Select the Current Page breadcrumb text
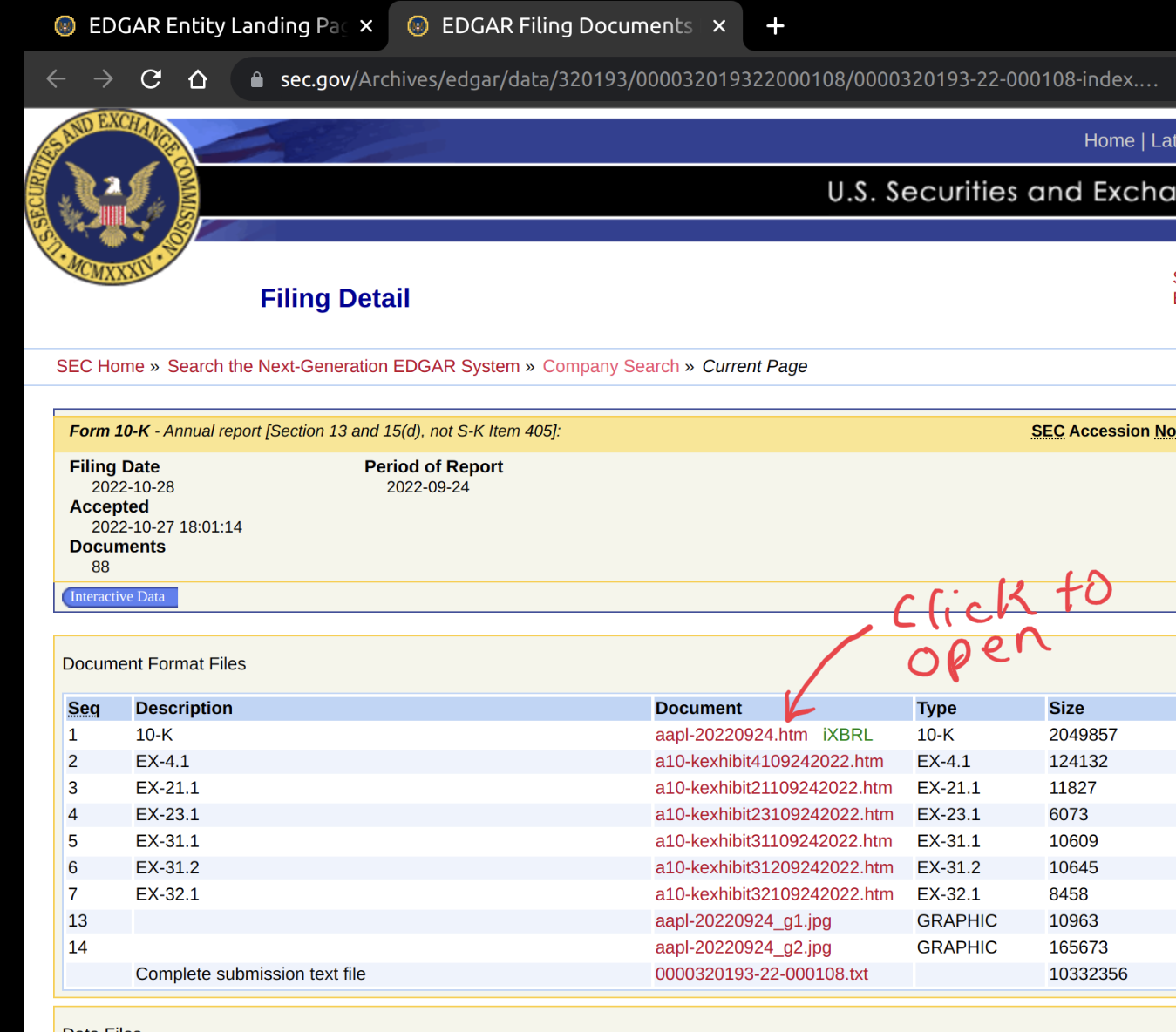Viewport: 1176px width, 1032px height. point(755,366)
